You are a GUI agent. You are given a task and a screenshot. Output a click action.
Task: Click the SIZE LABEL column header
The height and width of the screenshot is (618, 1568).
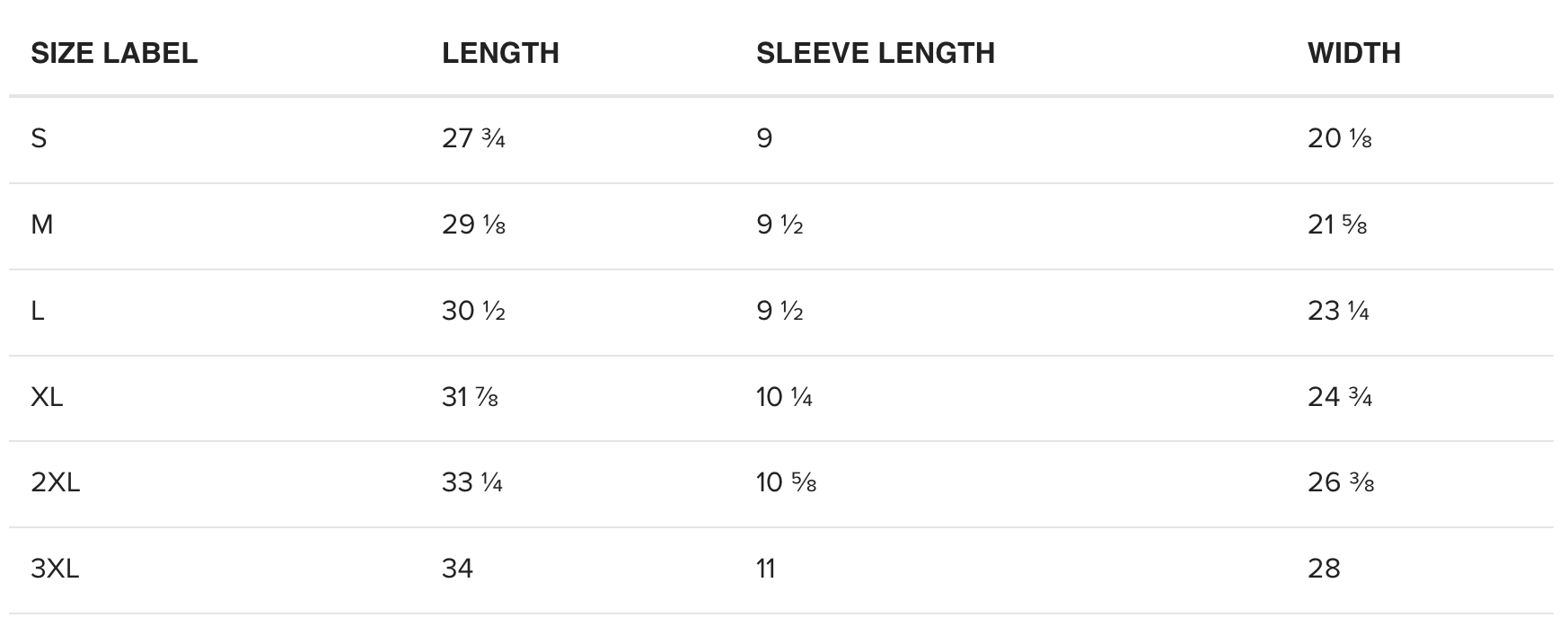(x=114, y=53)
